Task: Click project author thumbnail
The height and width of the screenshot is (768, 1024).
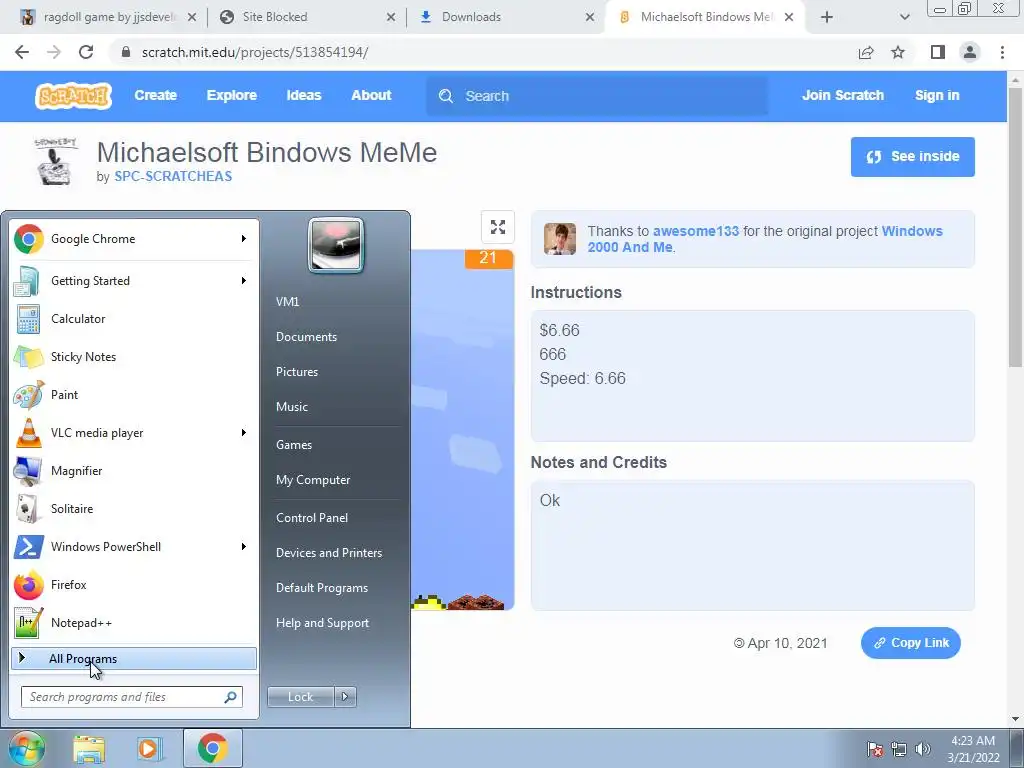Action: [55, 162]
